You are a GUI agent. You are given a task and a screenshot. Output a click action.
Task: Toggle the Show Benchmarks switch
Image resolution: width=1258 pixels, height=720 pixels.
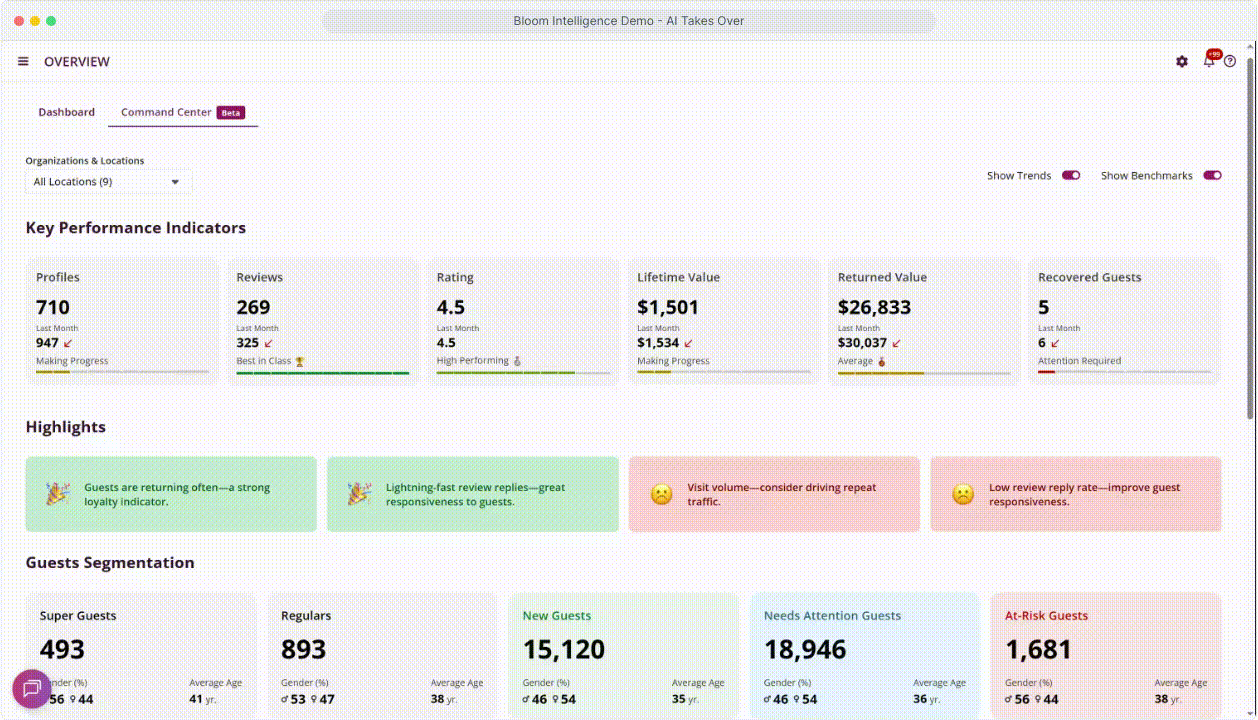[1212, 176]
